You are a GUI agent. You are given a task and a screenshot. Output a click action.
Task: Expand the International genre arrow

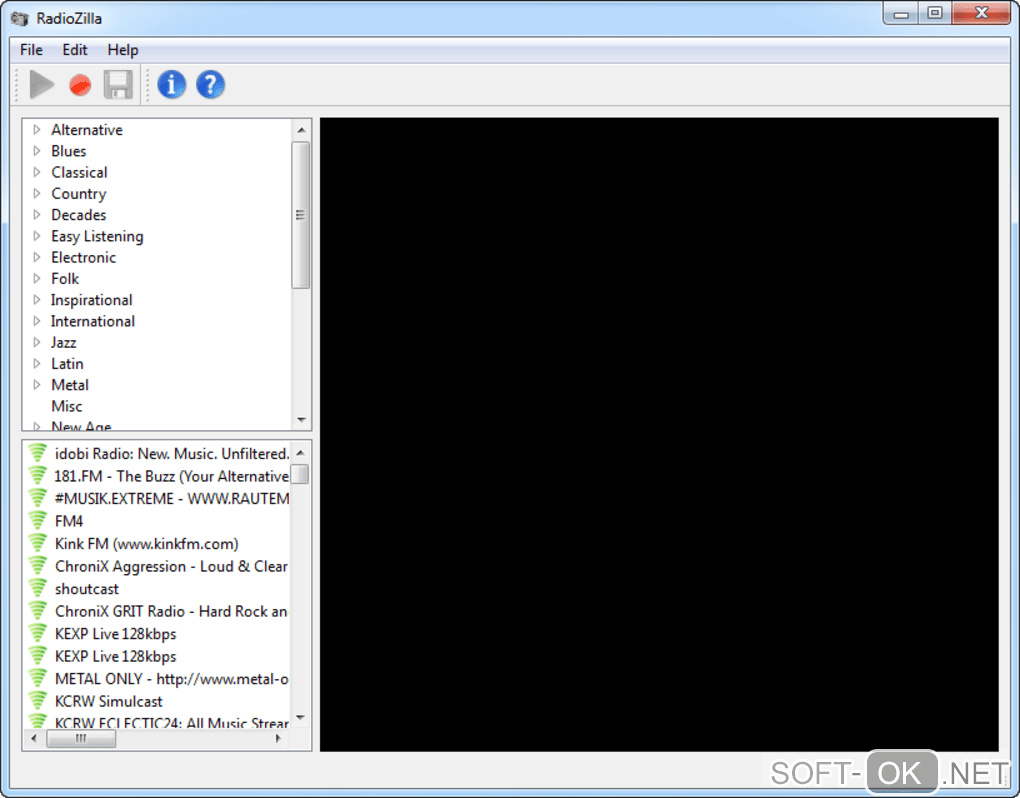37,321
